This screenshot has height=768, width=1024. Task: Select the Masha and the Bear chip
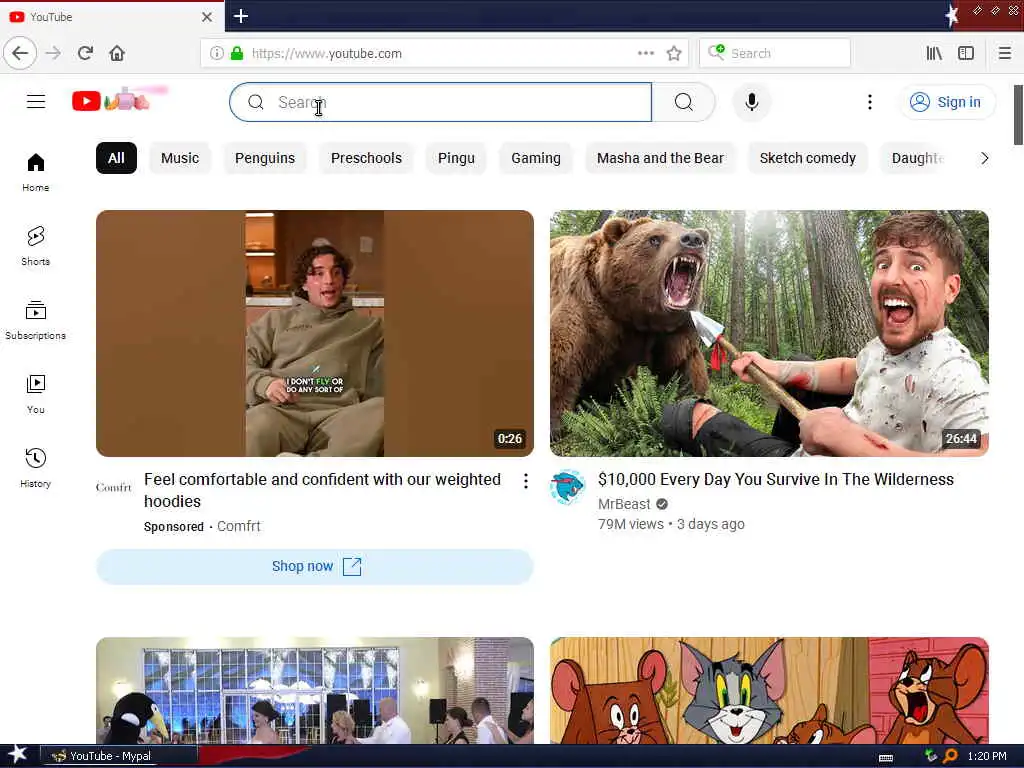tap(660, 158)
